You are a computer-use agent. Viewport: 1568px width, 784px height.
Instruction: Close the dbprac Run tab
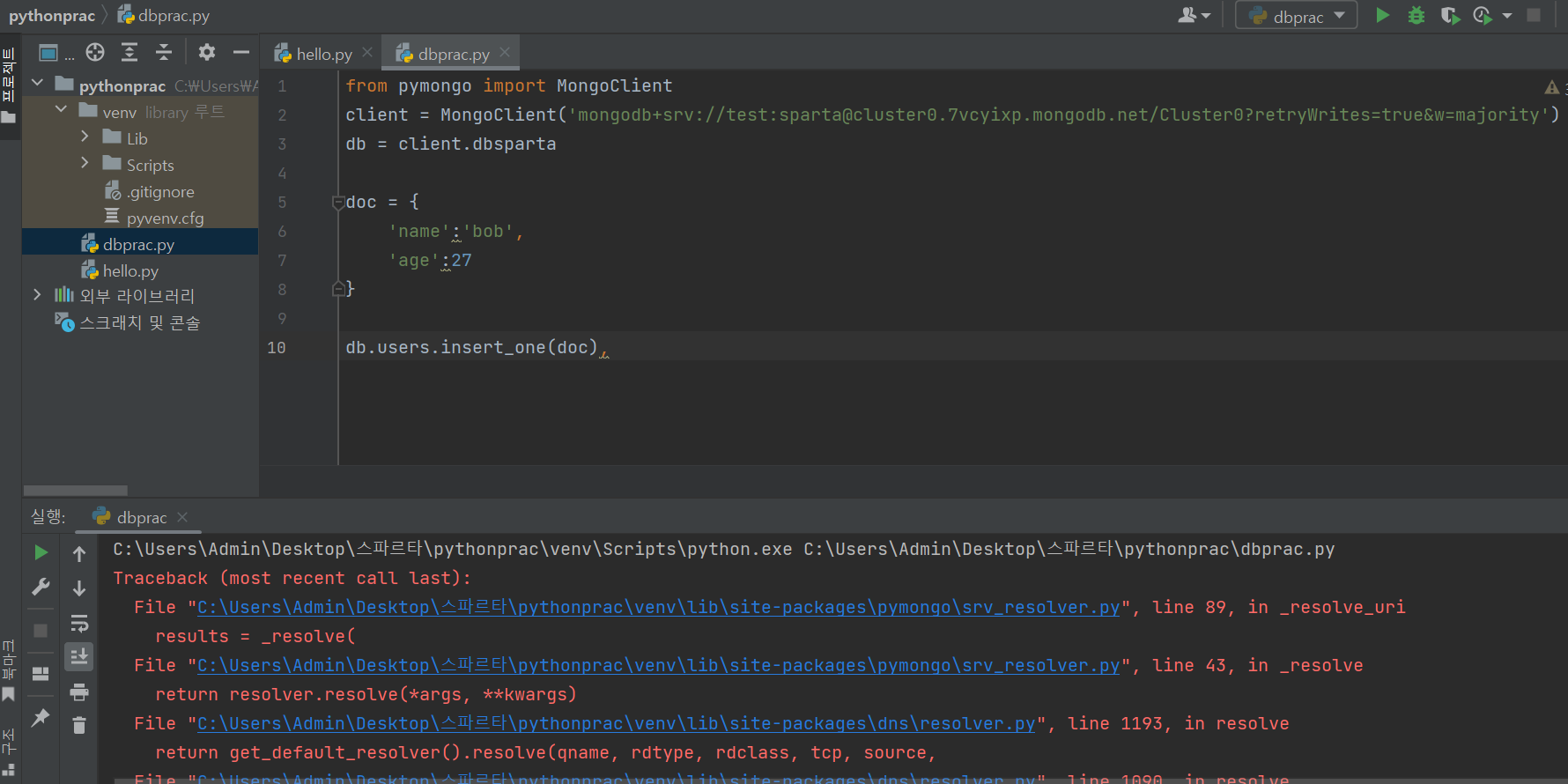pos(182,517)
